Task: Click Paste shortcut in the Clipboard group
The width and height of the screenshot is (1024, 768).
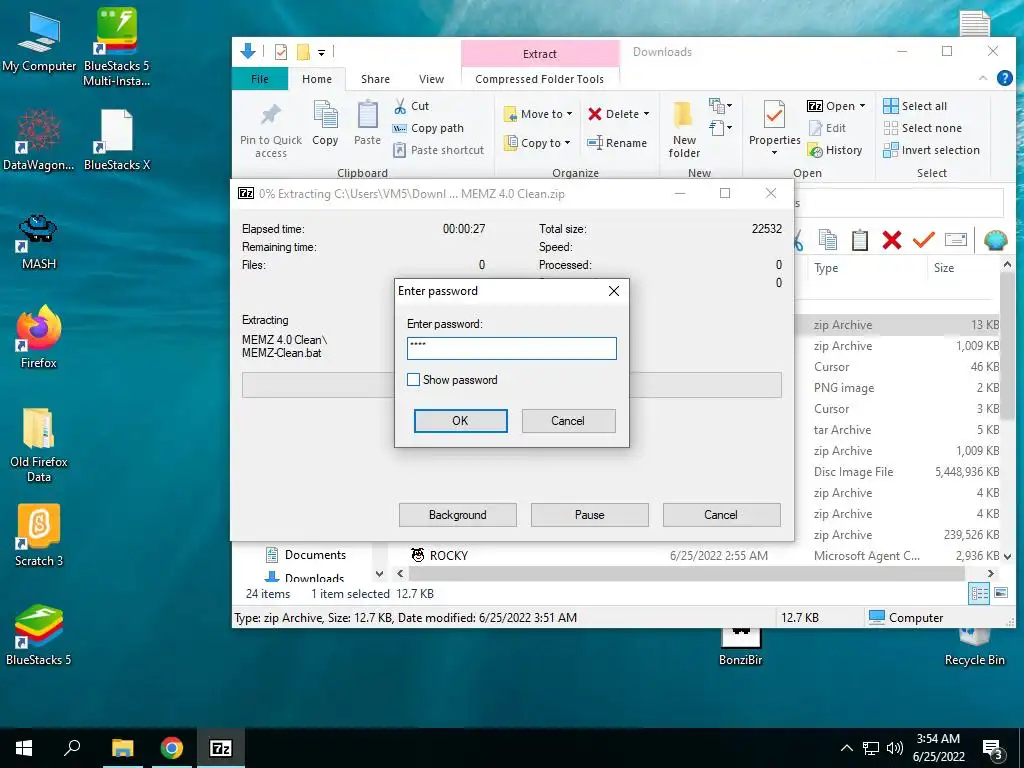Action: 438,150
